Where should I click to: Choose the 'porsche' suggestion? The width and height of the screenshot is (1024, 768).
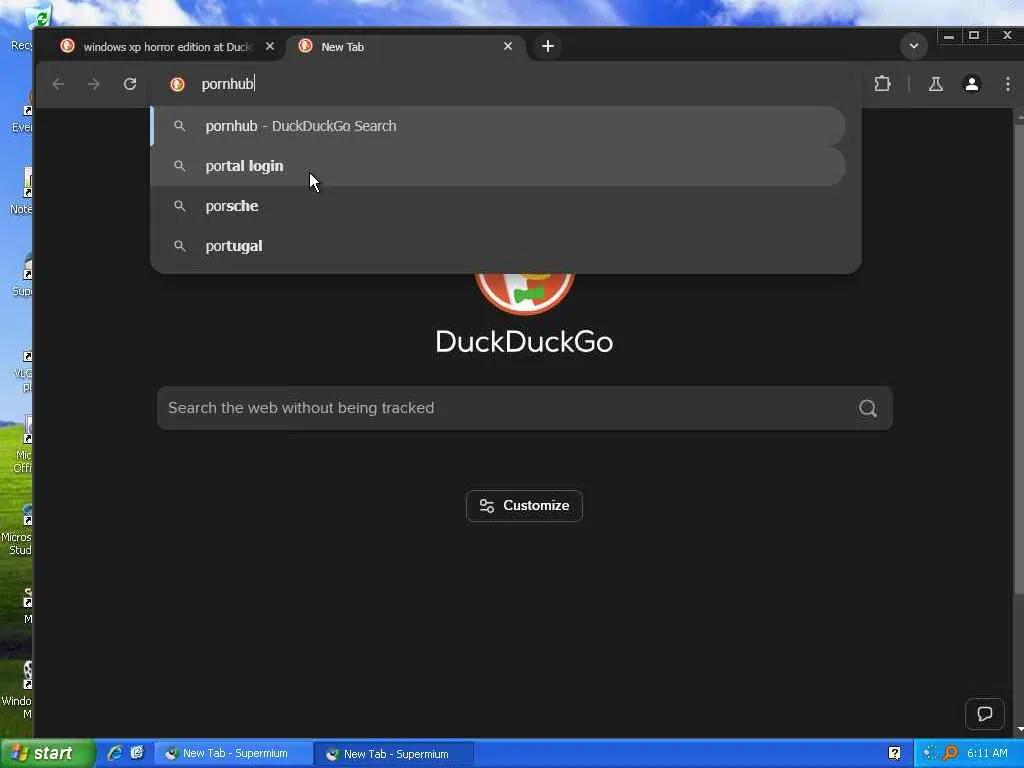(498, 206)
